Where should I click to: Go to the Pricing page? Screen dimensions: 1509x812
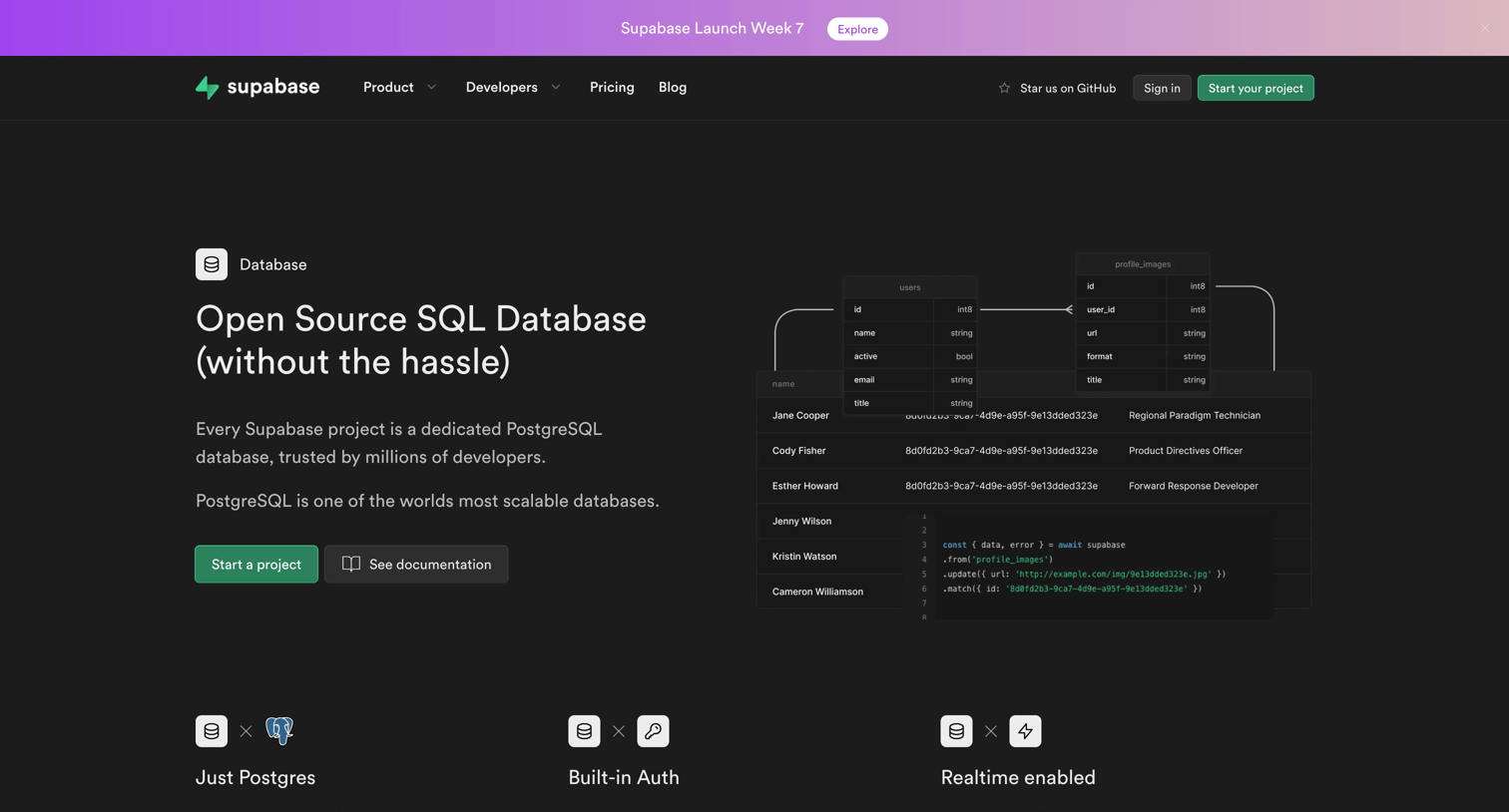[x=612, y=88]
